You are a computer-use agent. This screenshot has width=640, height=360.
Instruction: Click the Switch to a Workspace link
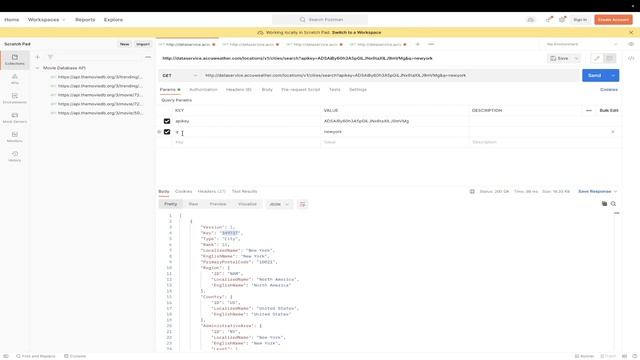click(356, 32)
